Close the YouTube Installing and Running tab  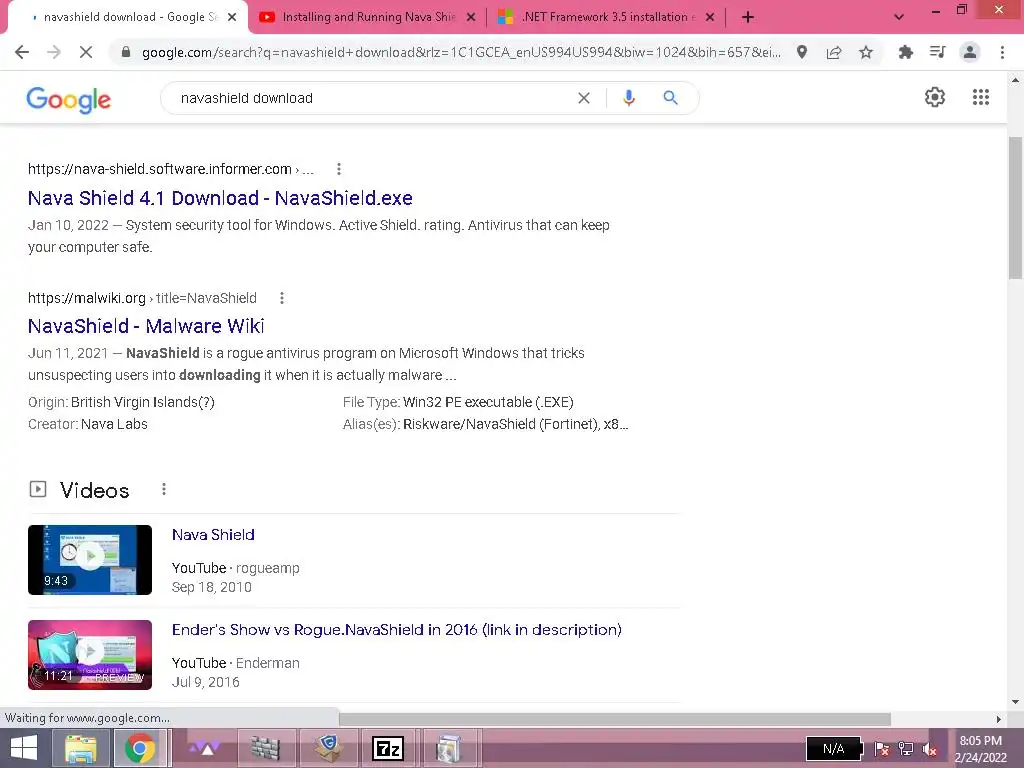[x=471, y=17]
